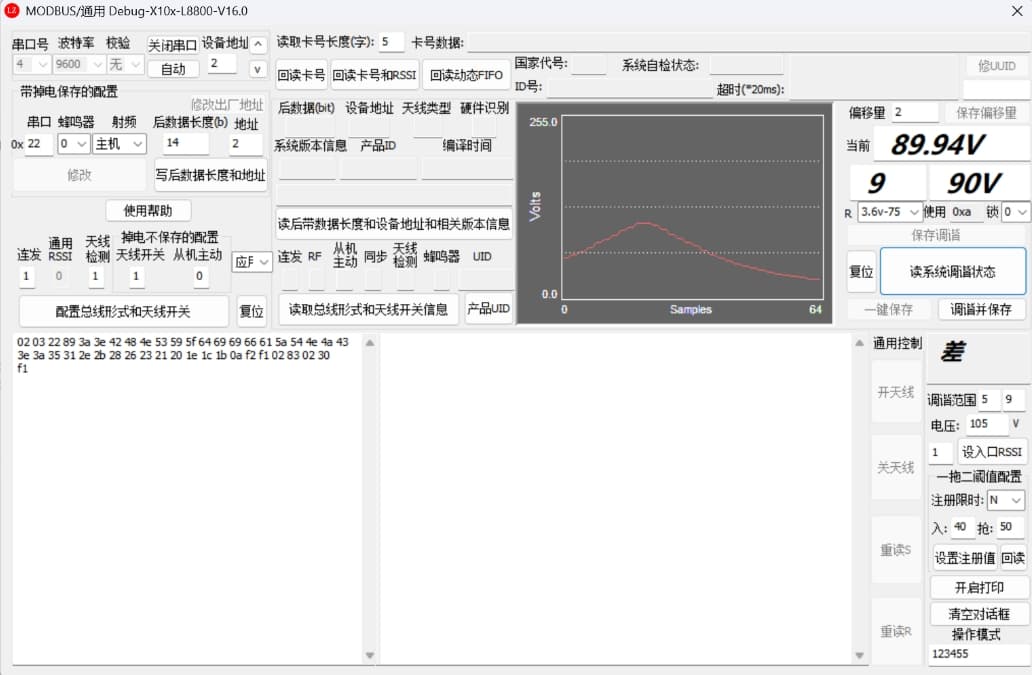Open the baud rate 9600 dropdown
The height and width of the screenshot is (675, 1032).
[79, 64]
